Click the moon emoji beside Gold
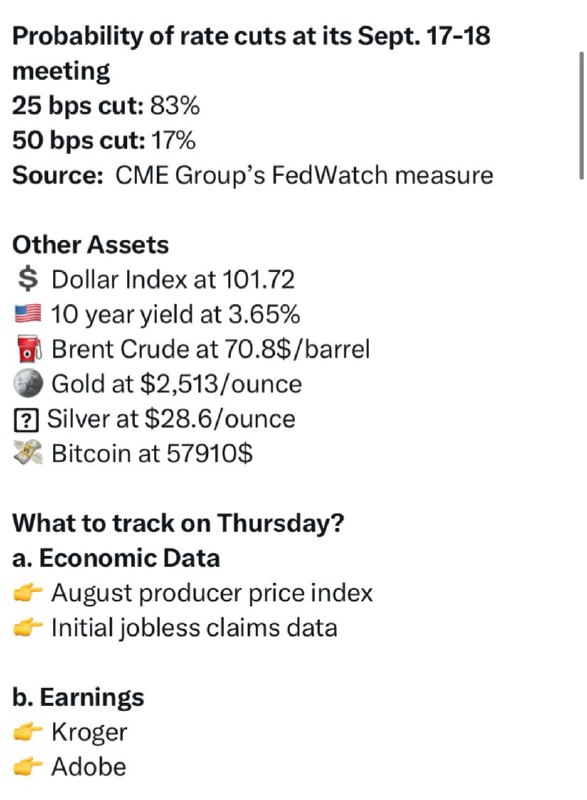This screenshot has height=800, width=587. tap(28, 384)
